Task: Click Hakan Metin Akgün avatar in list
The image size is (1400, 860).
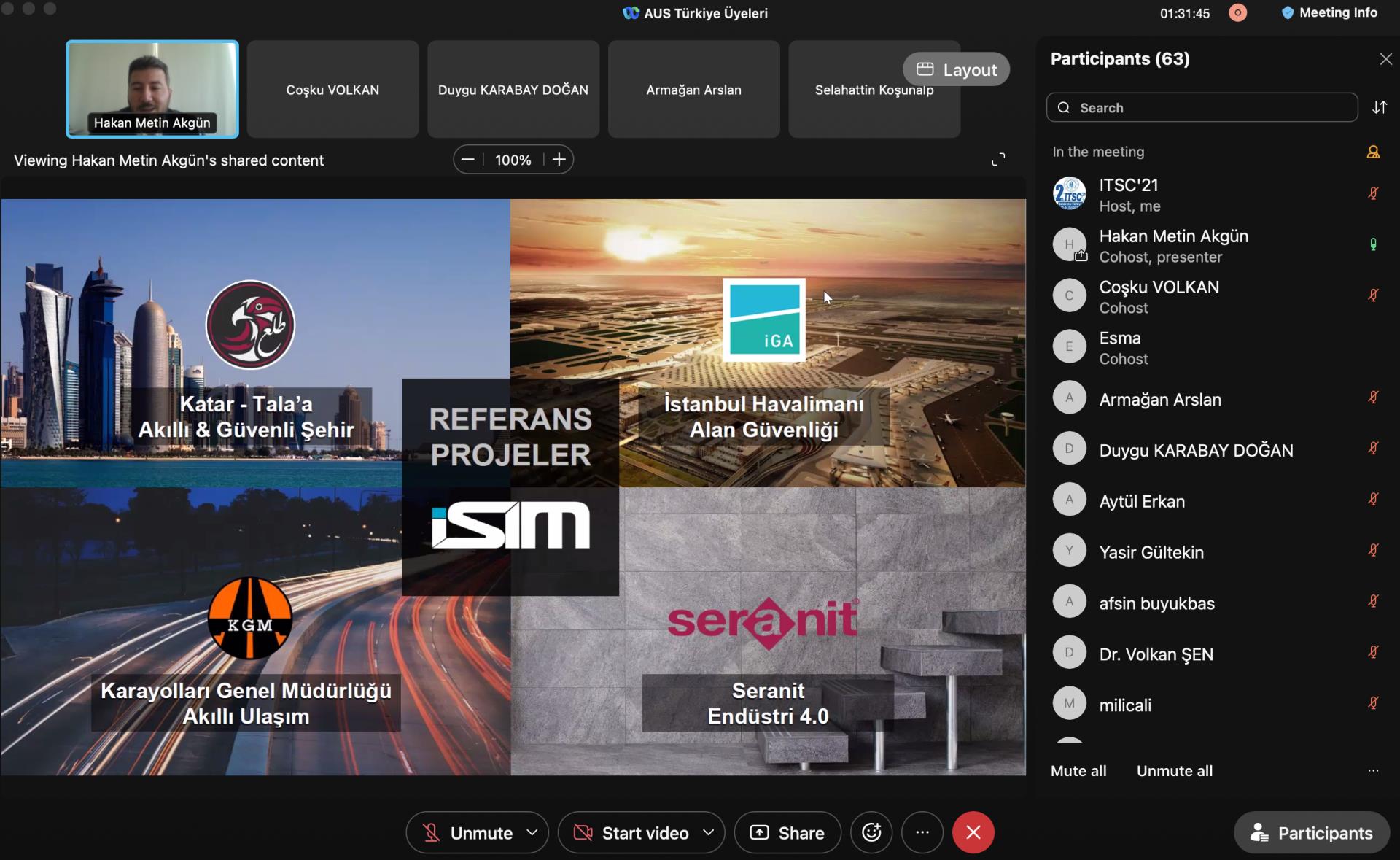Action: 1070,244
